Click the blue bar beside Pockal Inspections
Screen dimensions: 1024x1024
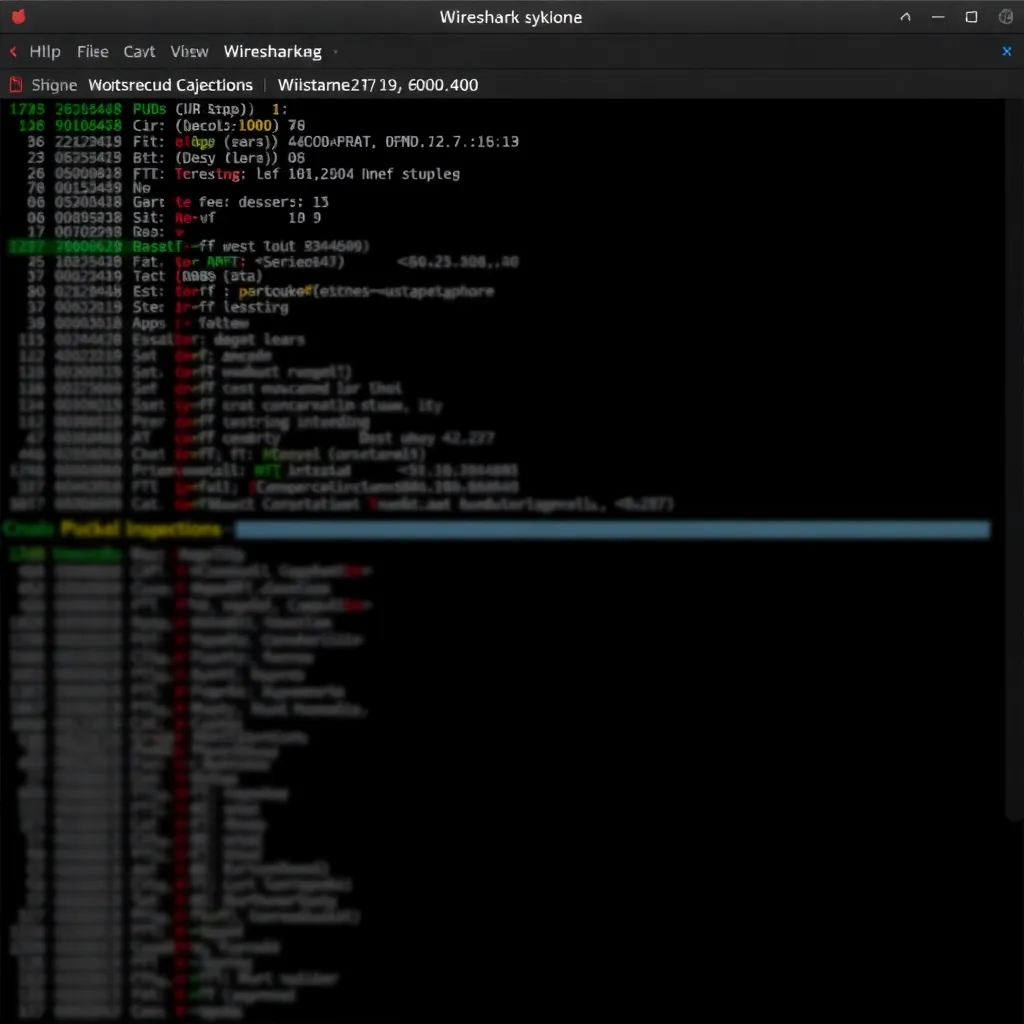[612, 529]
